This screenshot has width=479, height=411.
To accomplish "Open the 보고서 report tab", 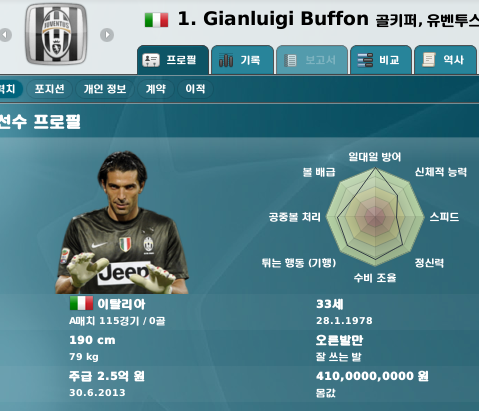I will [x=312, y=60].
